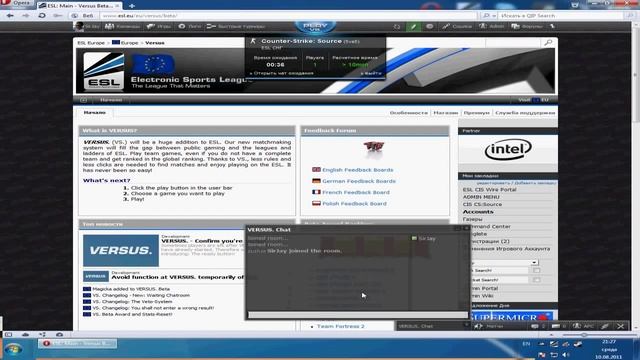Image resolution: width=640 pixels, height=360 pixels.
Task: Click the Opera Turbo icon in status bar
Action: [x=59, y=334]
